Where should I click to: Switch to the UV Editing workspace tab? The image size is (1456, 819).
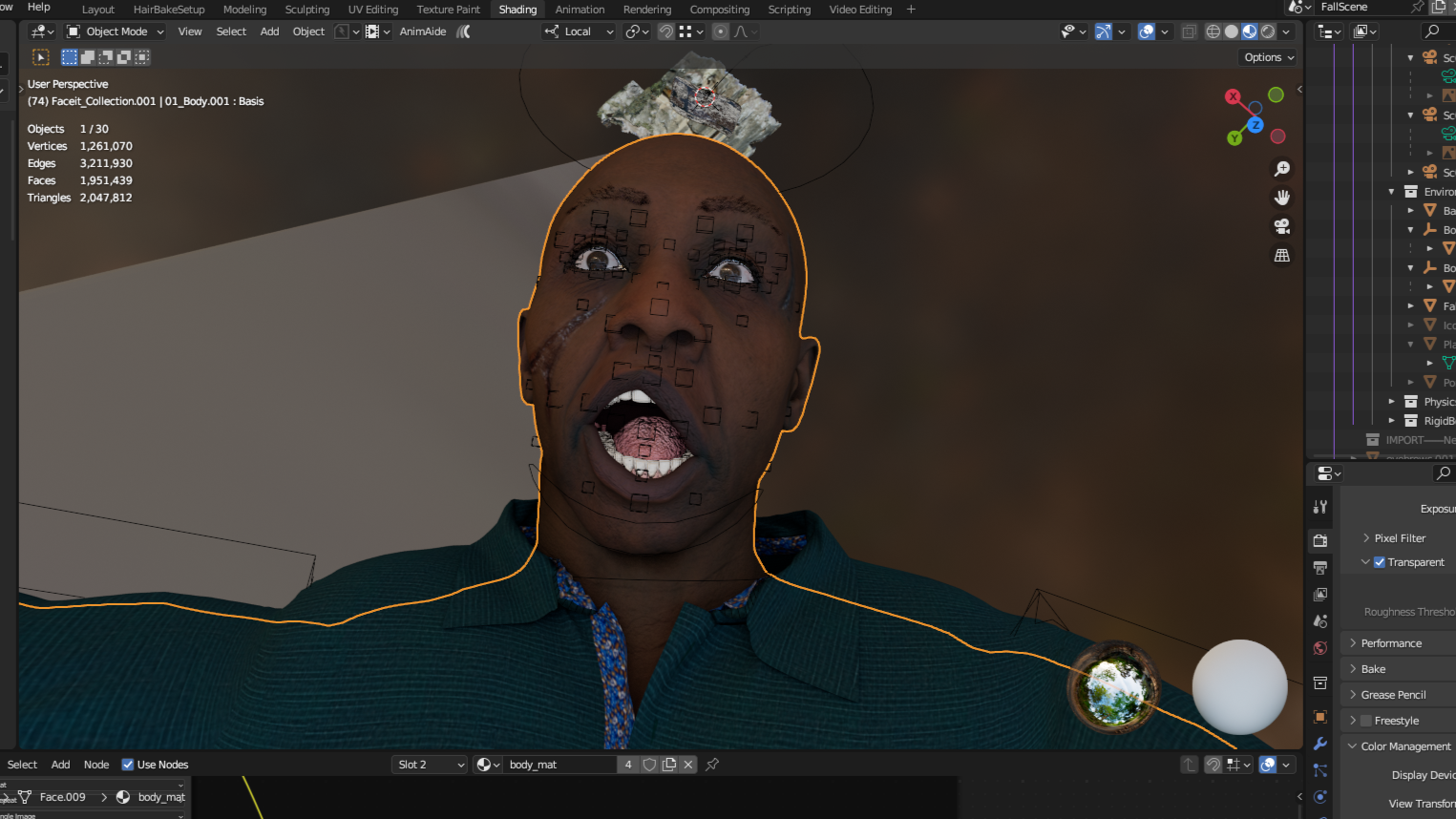(372, 10)
